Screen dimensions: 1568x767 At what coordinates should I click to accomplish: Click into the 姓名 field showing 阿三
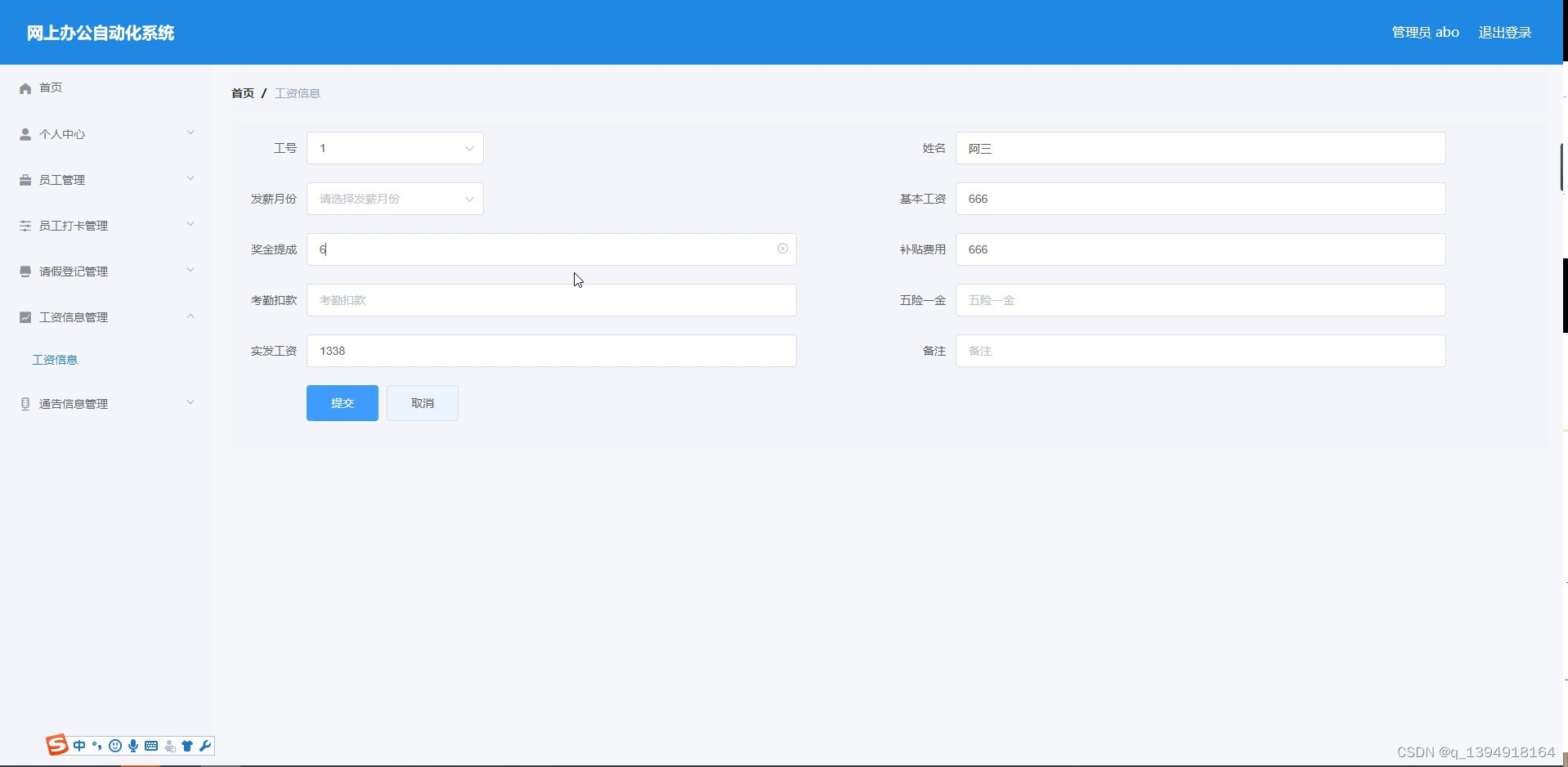pos(1201,148)
